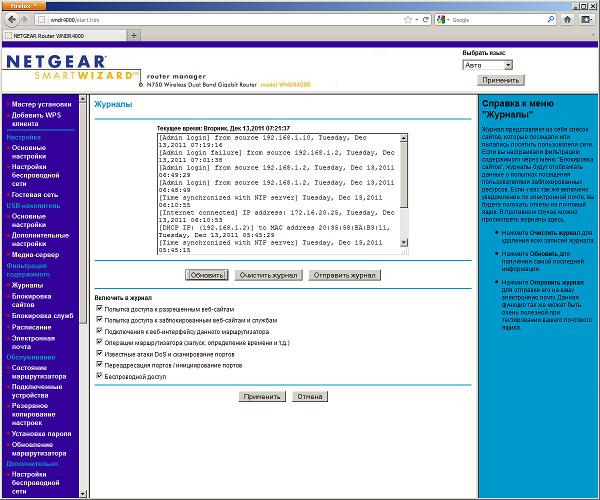Open the language selection dropdown
600x500 pixels.
[x=487, y=65]
